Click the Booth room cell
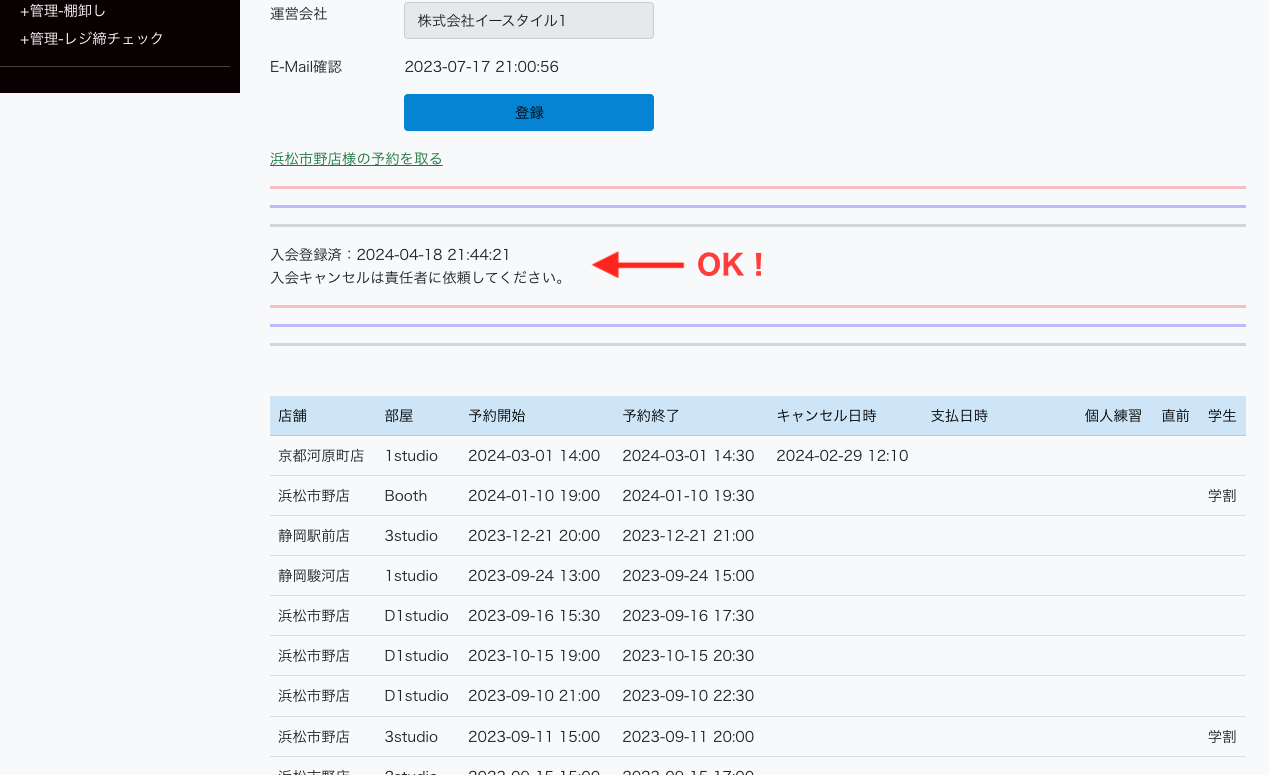Image resolution: width=1269 pixels, height=775 pixels. click(x=405, y=496)
